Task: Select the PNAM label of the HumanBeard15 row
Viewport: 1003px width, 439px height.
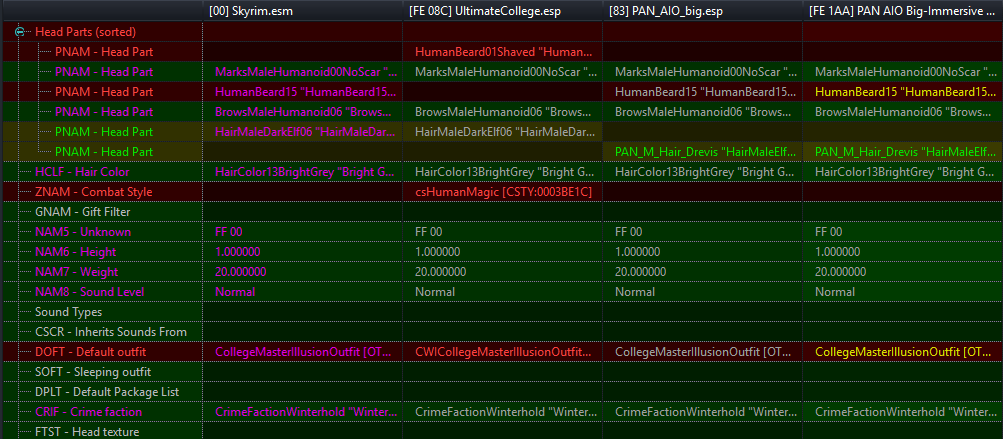Action: 104,92
